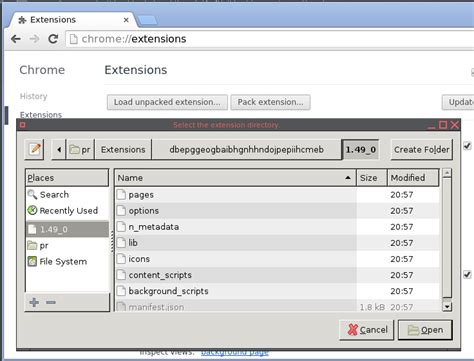Click manifest.json file row
Screen dimensions: 474x361
pos(277,306)
